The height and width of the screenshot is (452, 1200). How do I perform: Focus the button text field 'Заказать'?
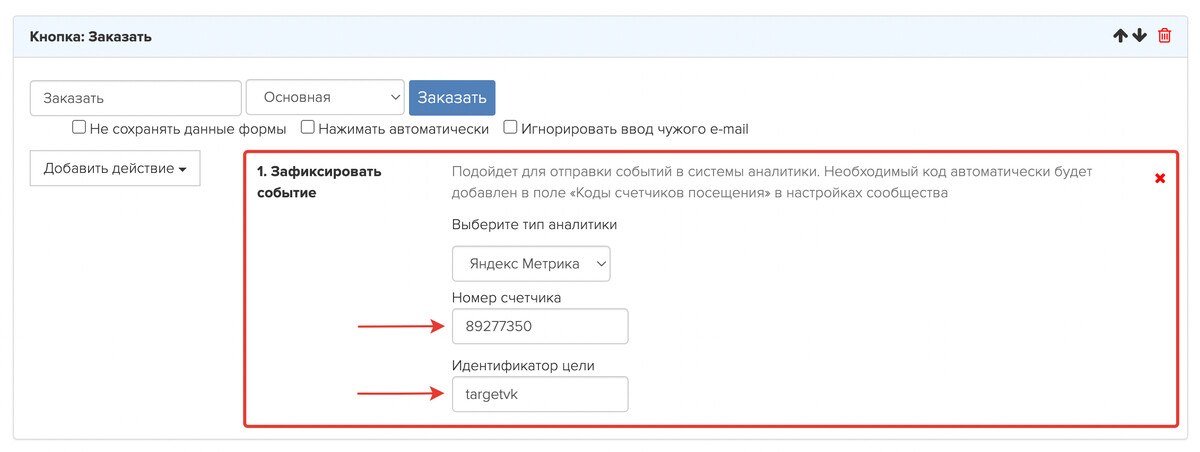[136, 98]
